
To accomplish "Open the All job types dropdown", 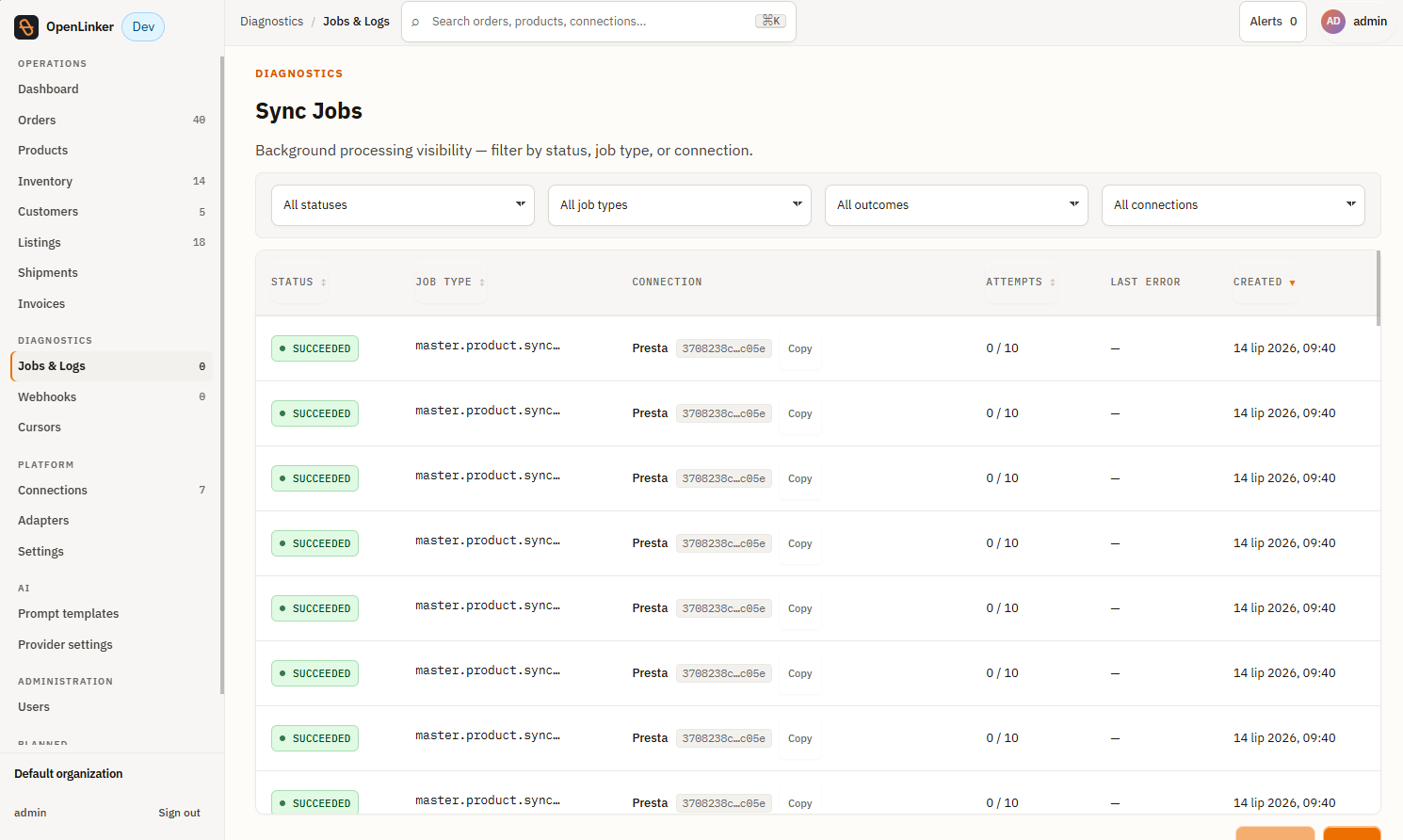I will [x=680, y=205].
